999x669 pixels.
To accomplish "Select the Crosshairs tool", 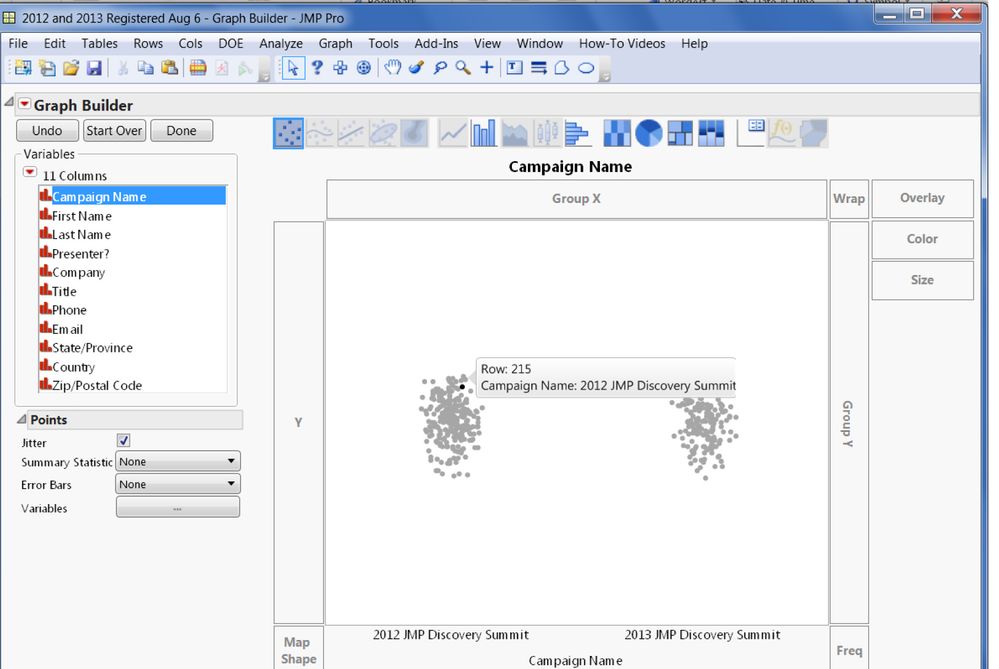I will click(487, 68).
